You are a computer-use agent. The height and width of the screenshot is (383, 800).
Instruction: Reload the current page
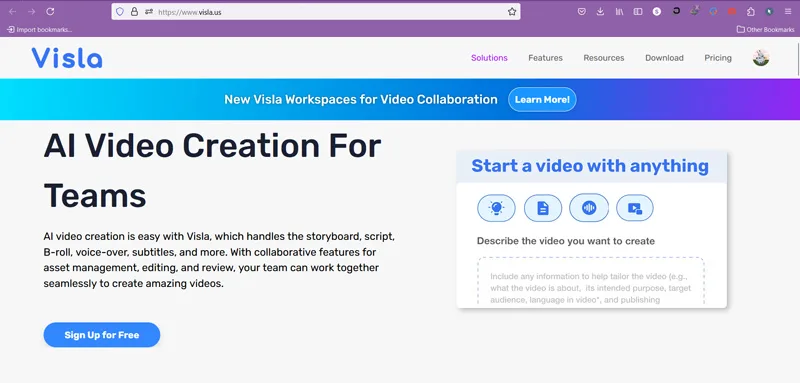(x=50, y=11)
